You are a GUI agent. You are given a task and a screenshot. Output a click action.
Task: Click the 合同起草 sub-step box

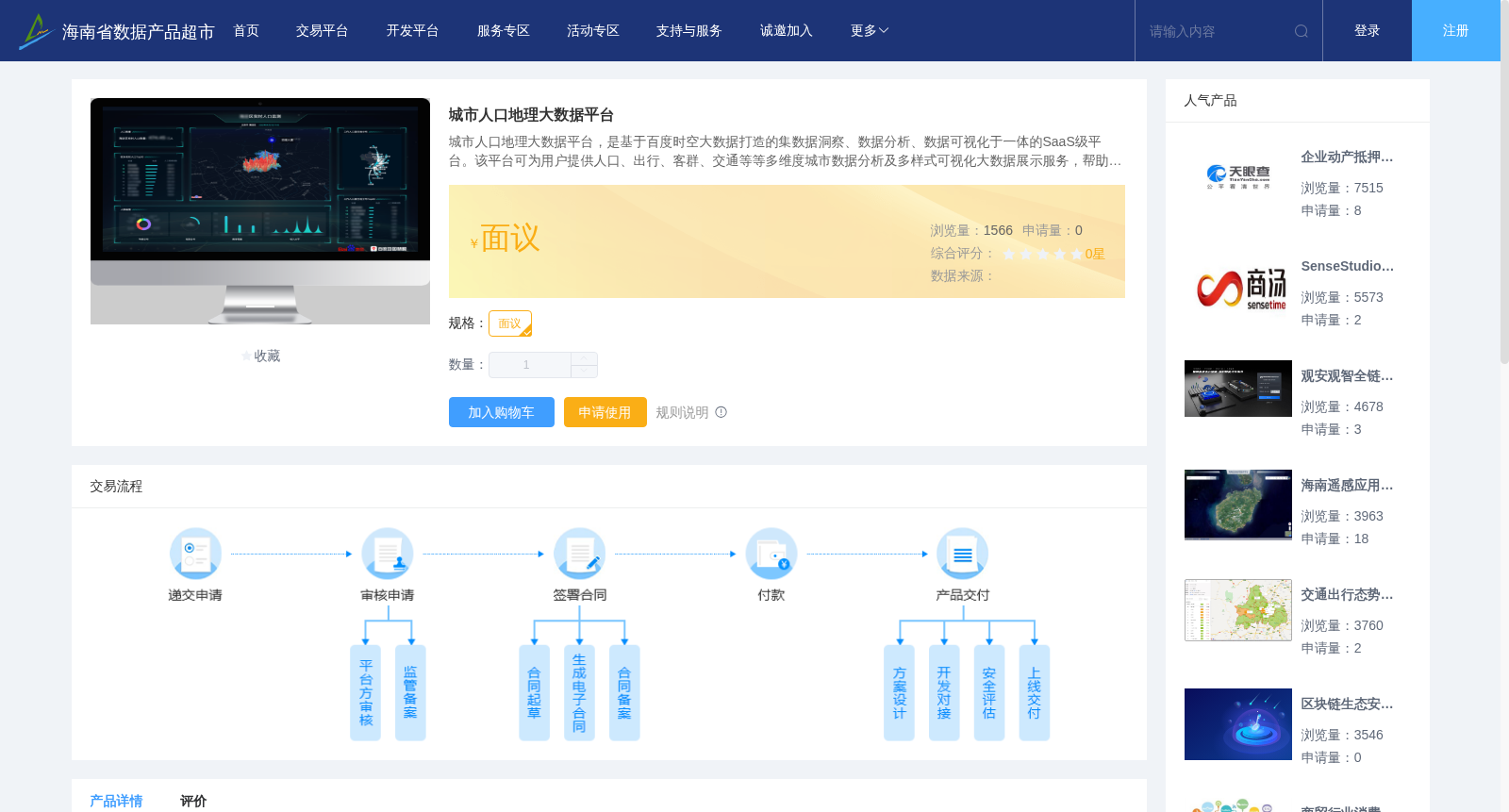point(534,693)
